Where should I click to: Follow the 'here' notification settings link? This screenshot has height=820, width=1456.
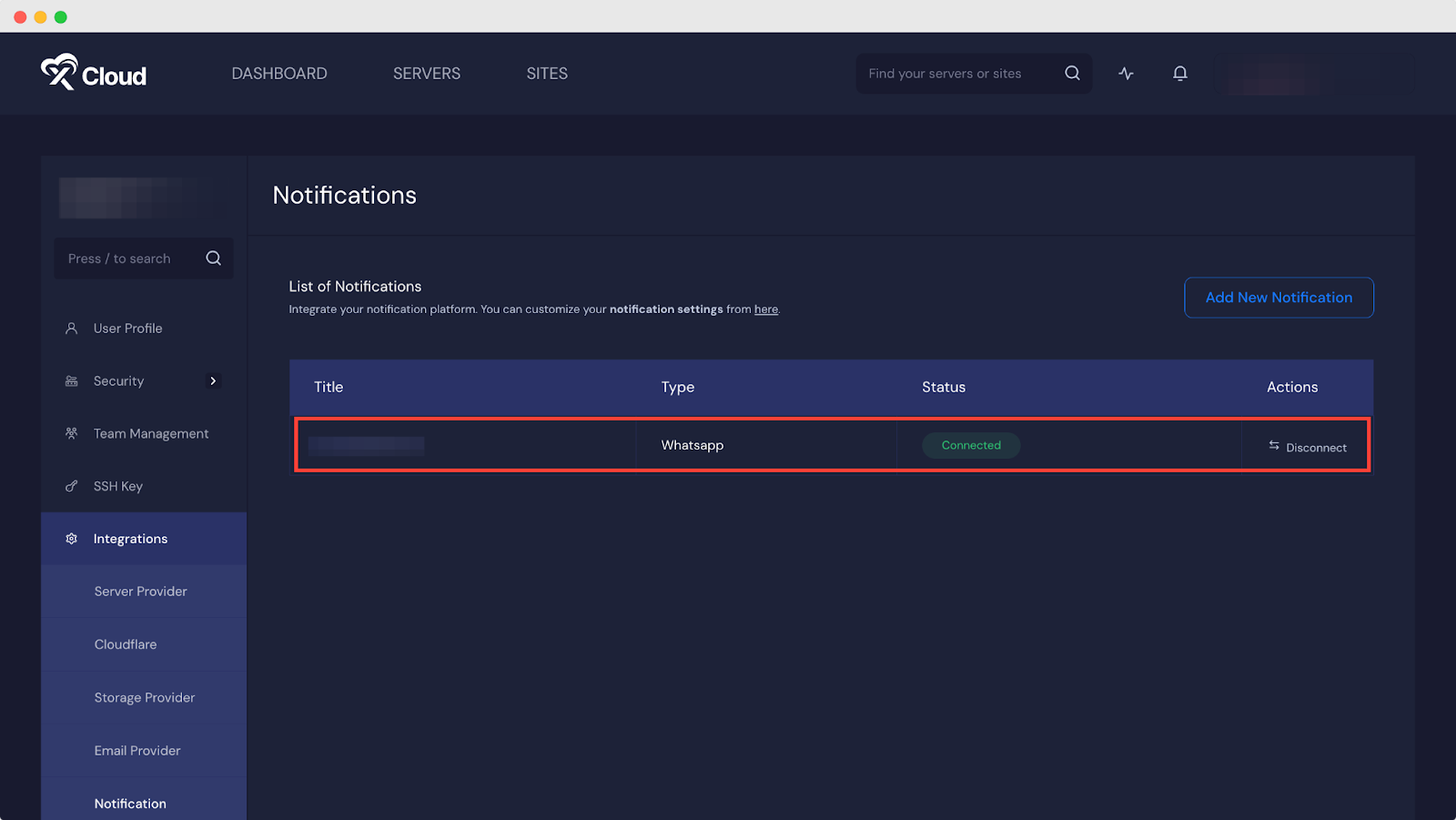pyautogui.click(x=766, y=309)
